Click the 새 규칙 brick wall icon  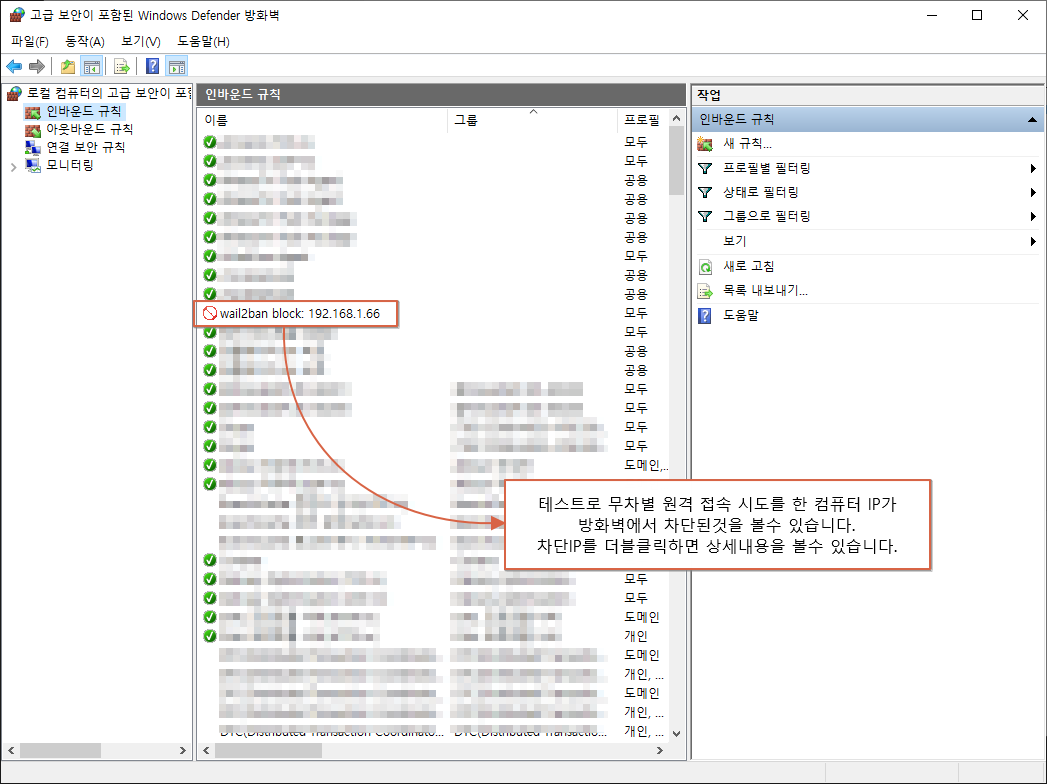[705, 144]
